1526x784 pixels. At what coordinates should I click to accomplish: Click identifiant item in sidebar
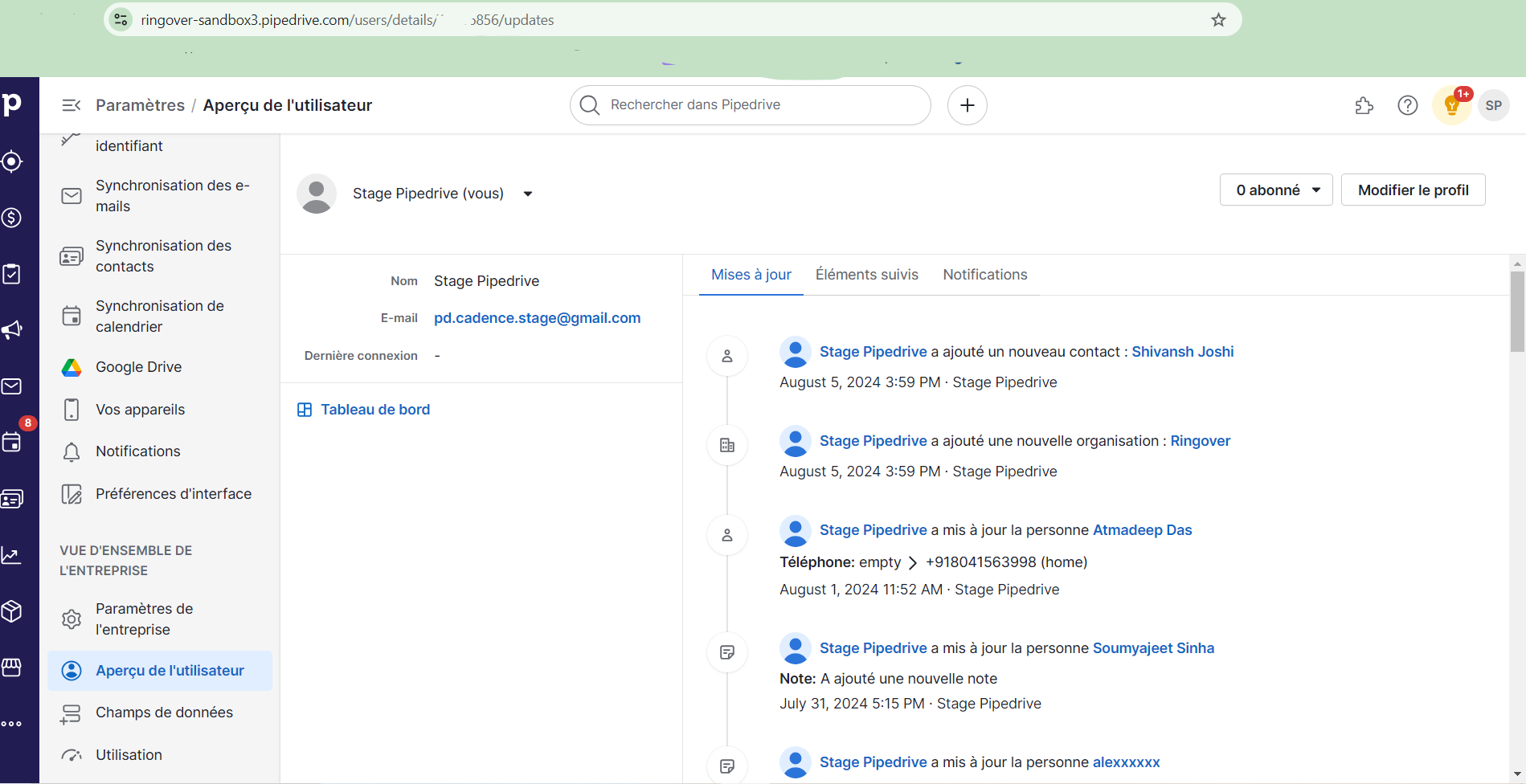[129, 146]
